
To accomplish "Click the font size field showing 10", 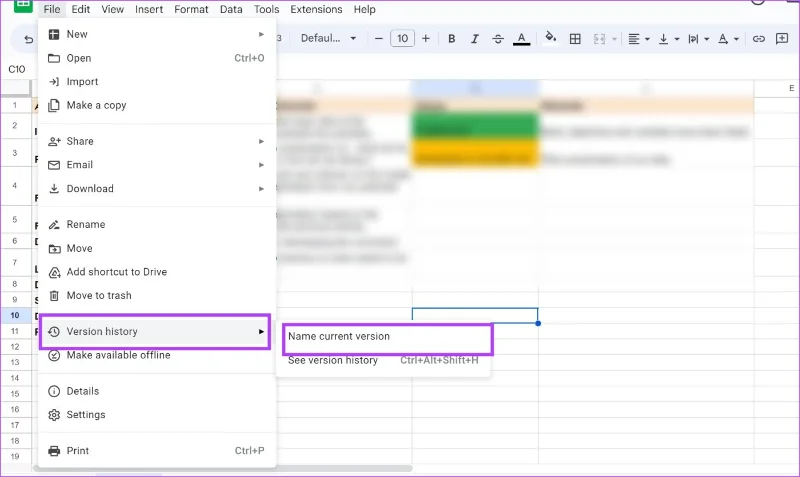I will point(402,39).
